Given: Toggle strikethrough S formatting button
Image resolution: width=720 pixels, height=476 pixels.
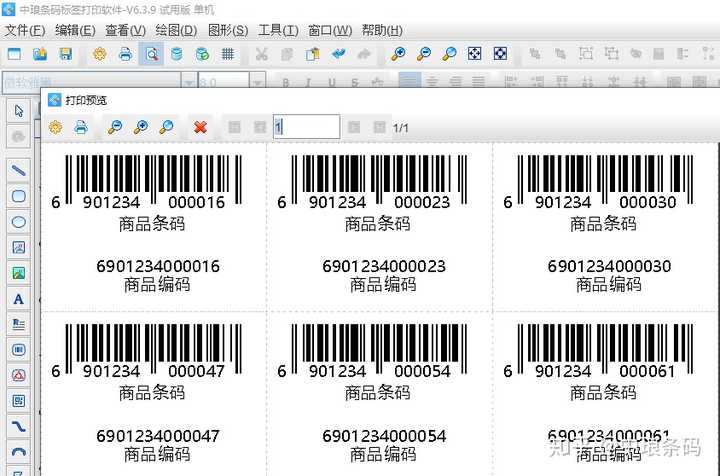Looking at the screenshot, I should click(354, 83).
